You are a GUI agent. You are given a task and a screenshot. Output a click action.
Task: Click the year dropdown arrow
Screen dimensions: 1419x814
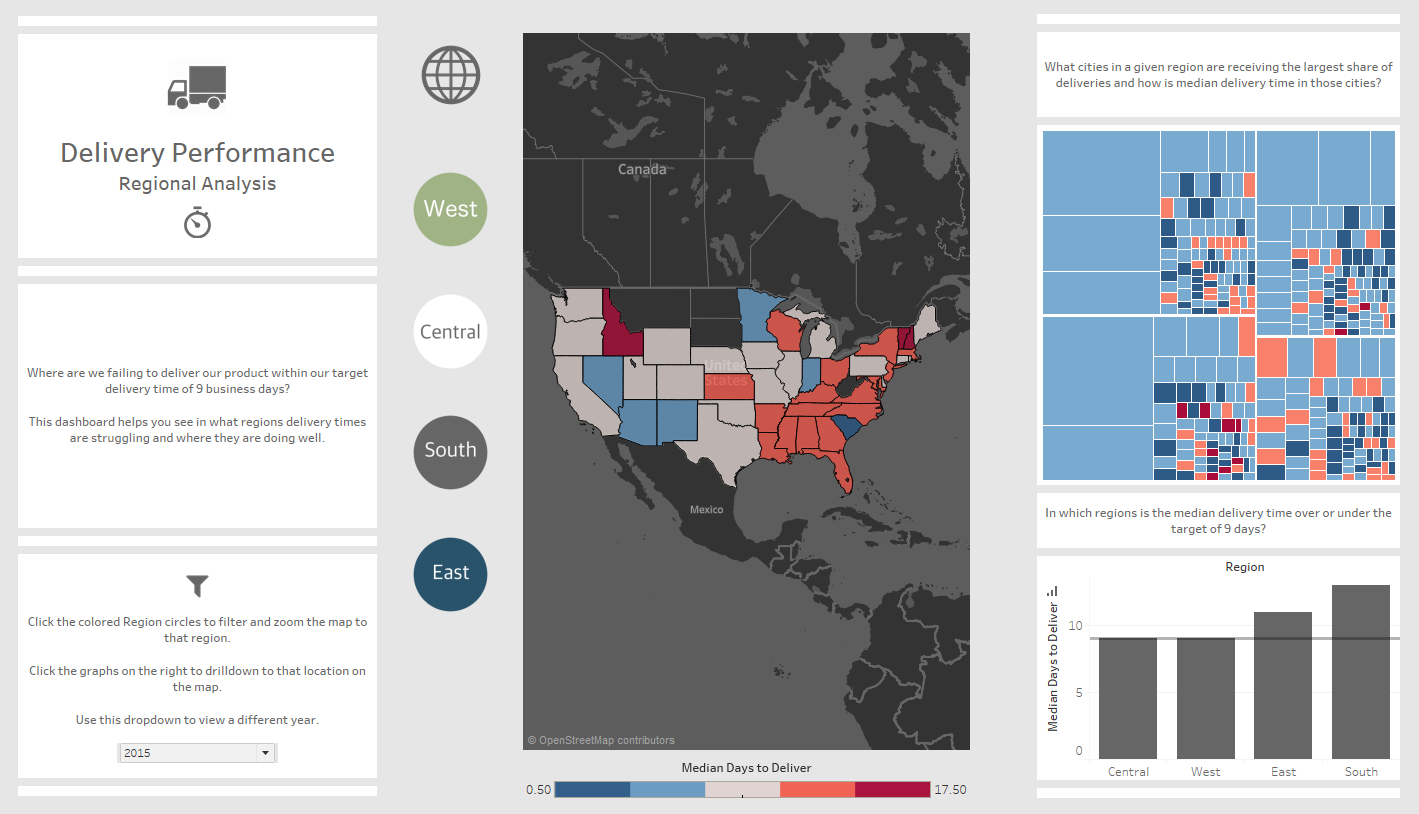265,753
